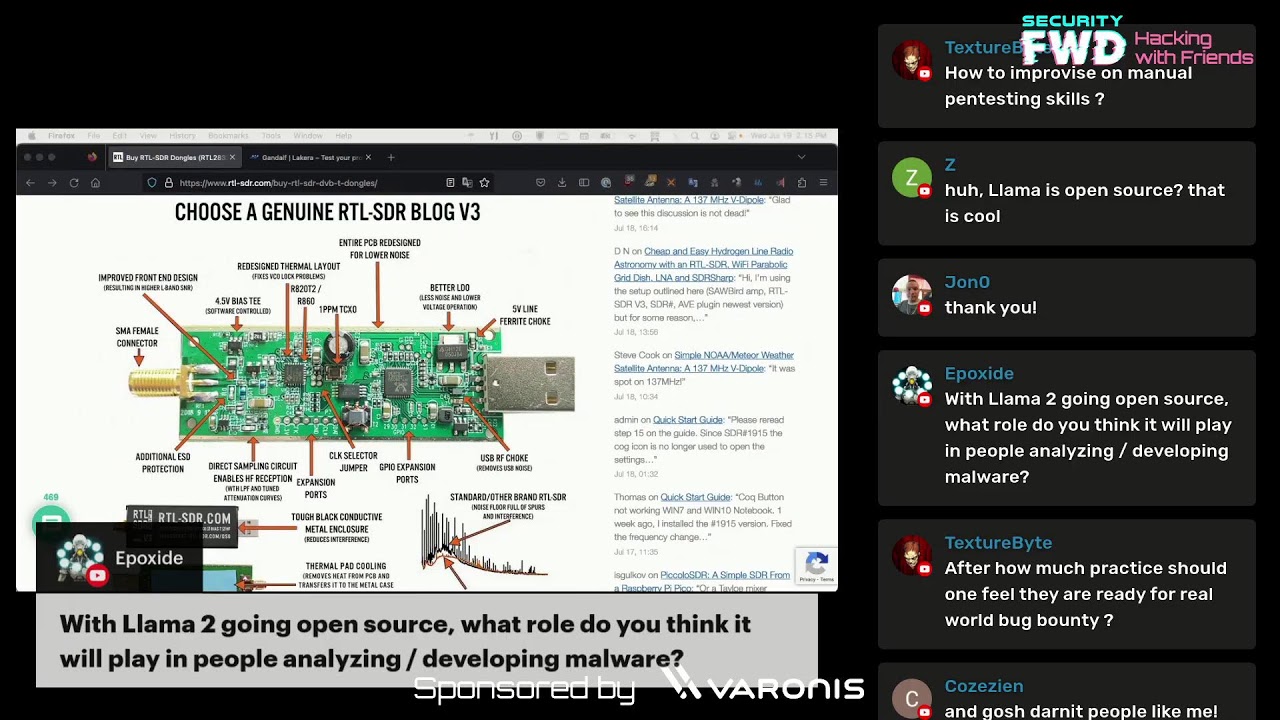Select Z's "huh, Llama is open source?" message
This screenshot has width=1280, height=720.
(x=1085, y=203)
